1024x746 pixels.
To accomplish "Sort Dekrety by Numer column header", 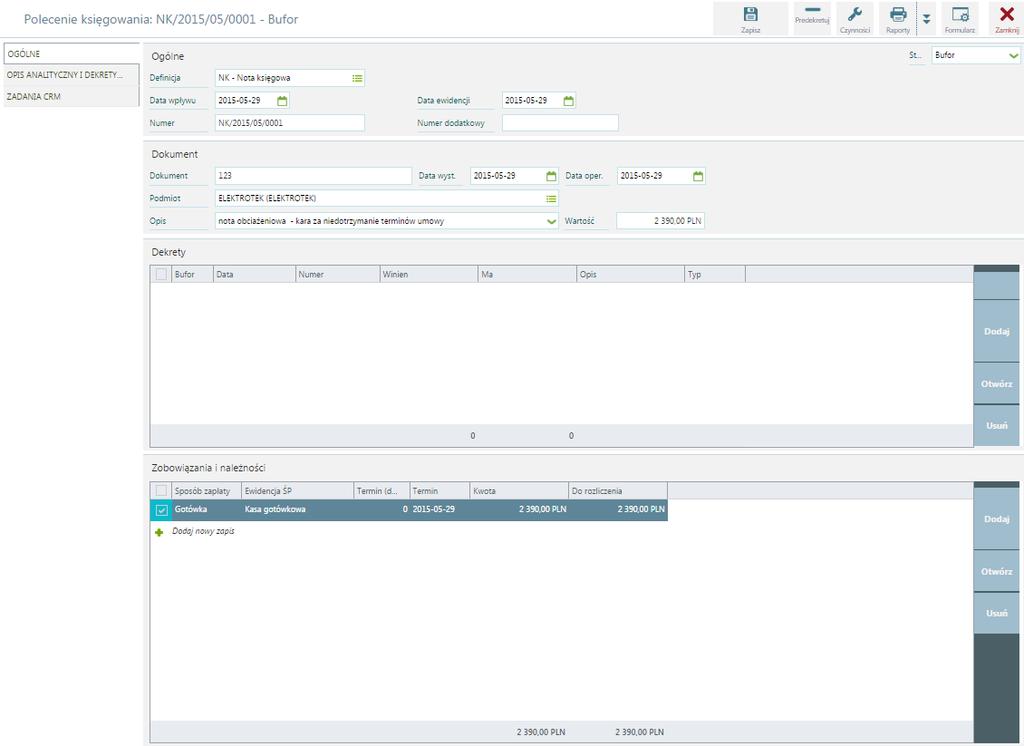I will point(337,274).
